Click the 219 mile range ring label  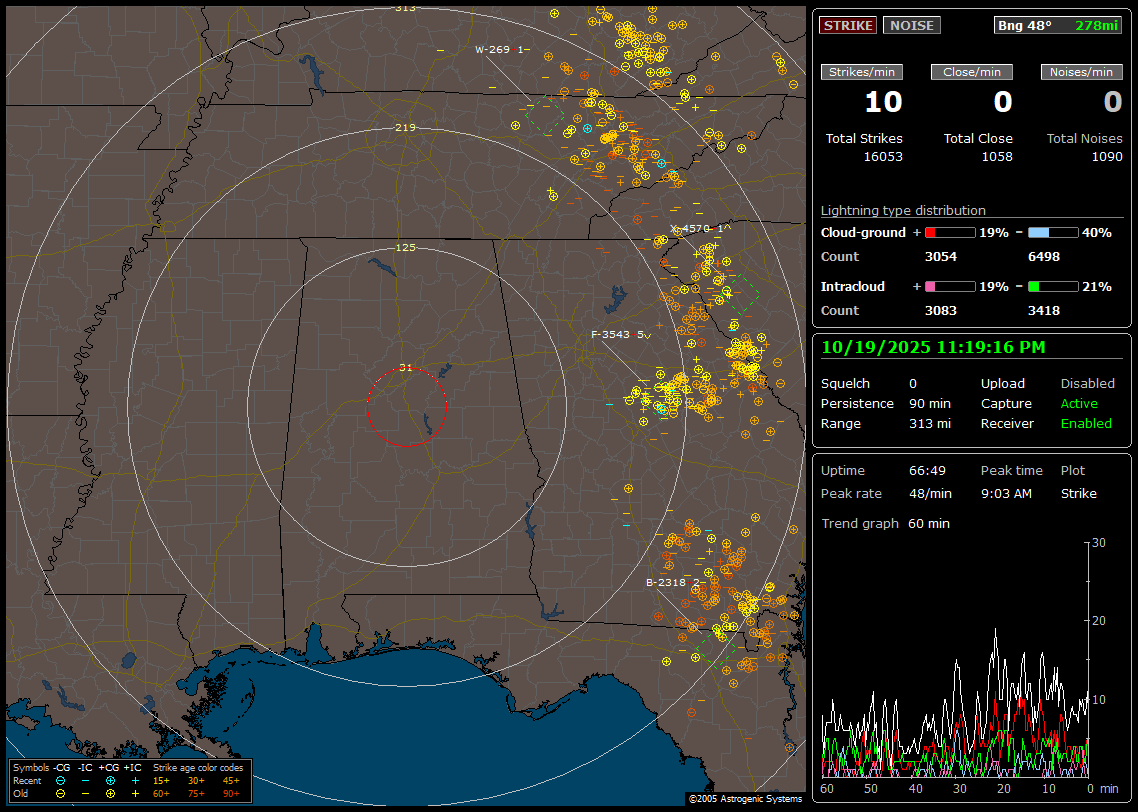click(x=405, y=128)
